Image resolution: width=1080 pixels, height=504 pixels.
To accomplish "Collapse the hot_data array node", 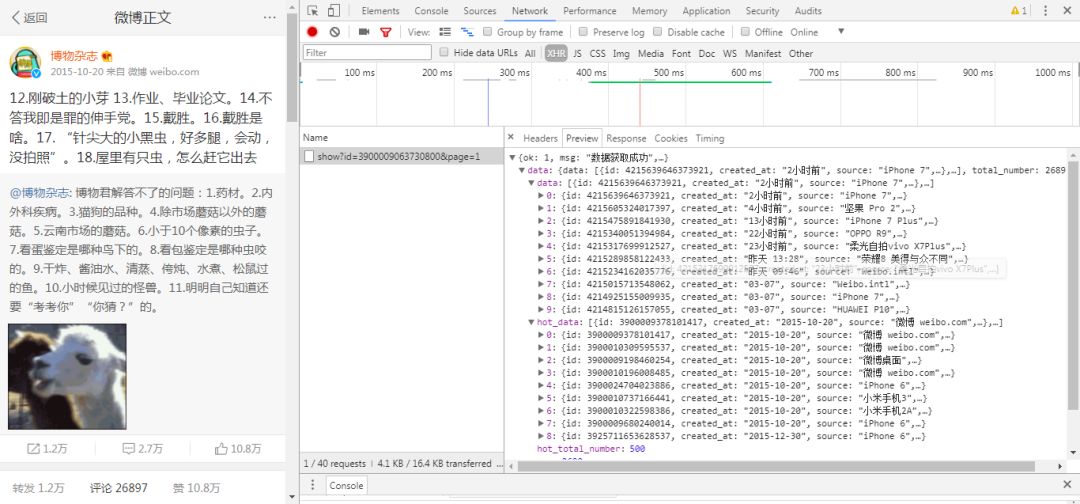I will point(531,322).
